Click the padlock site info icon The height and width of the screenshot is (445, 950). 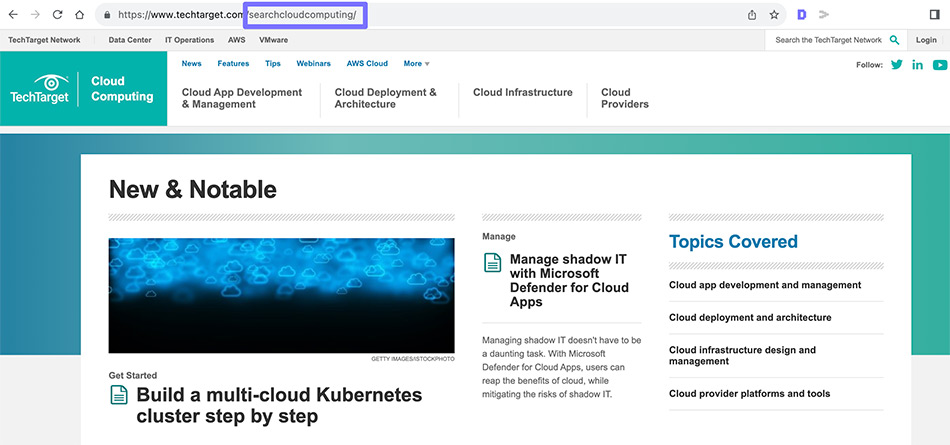[x=107, y=15]
